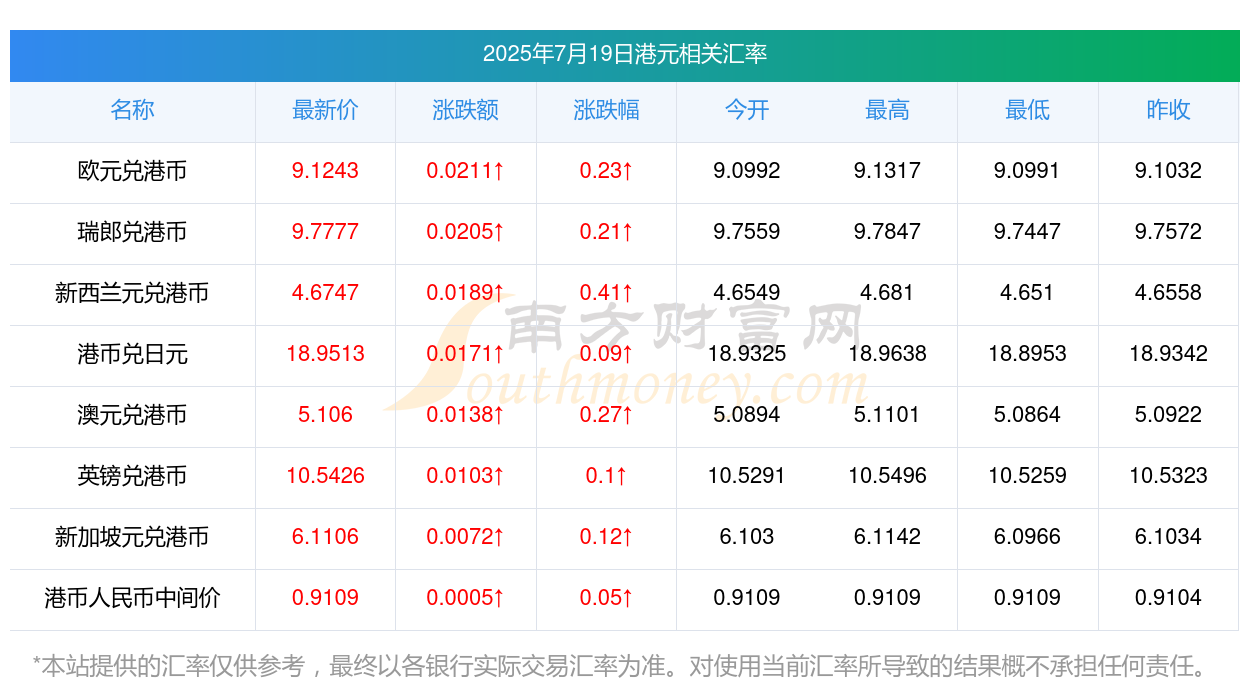Screen dimensions: 1250x698
Task: Click latest price 9.1243
Action: [325, 171]
